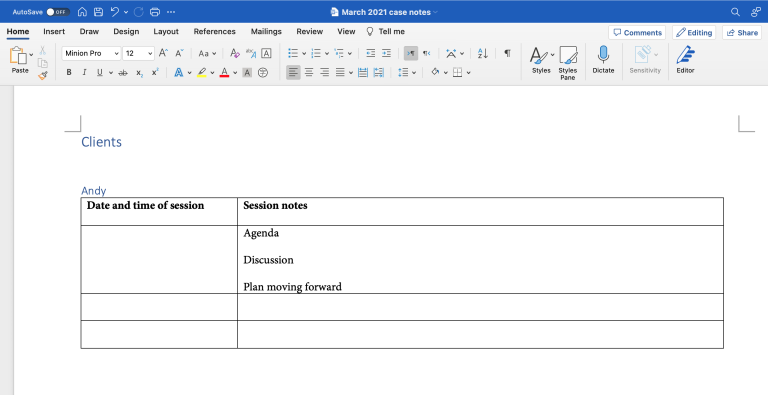Switch to the References tab
768x395 pixels.
215,31
